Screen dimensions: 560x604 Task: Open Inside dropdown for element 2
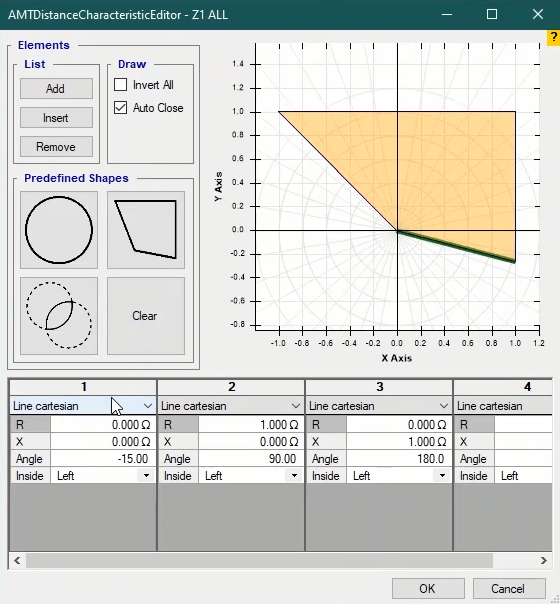click(x=294, y=476)
